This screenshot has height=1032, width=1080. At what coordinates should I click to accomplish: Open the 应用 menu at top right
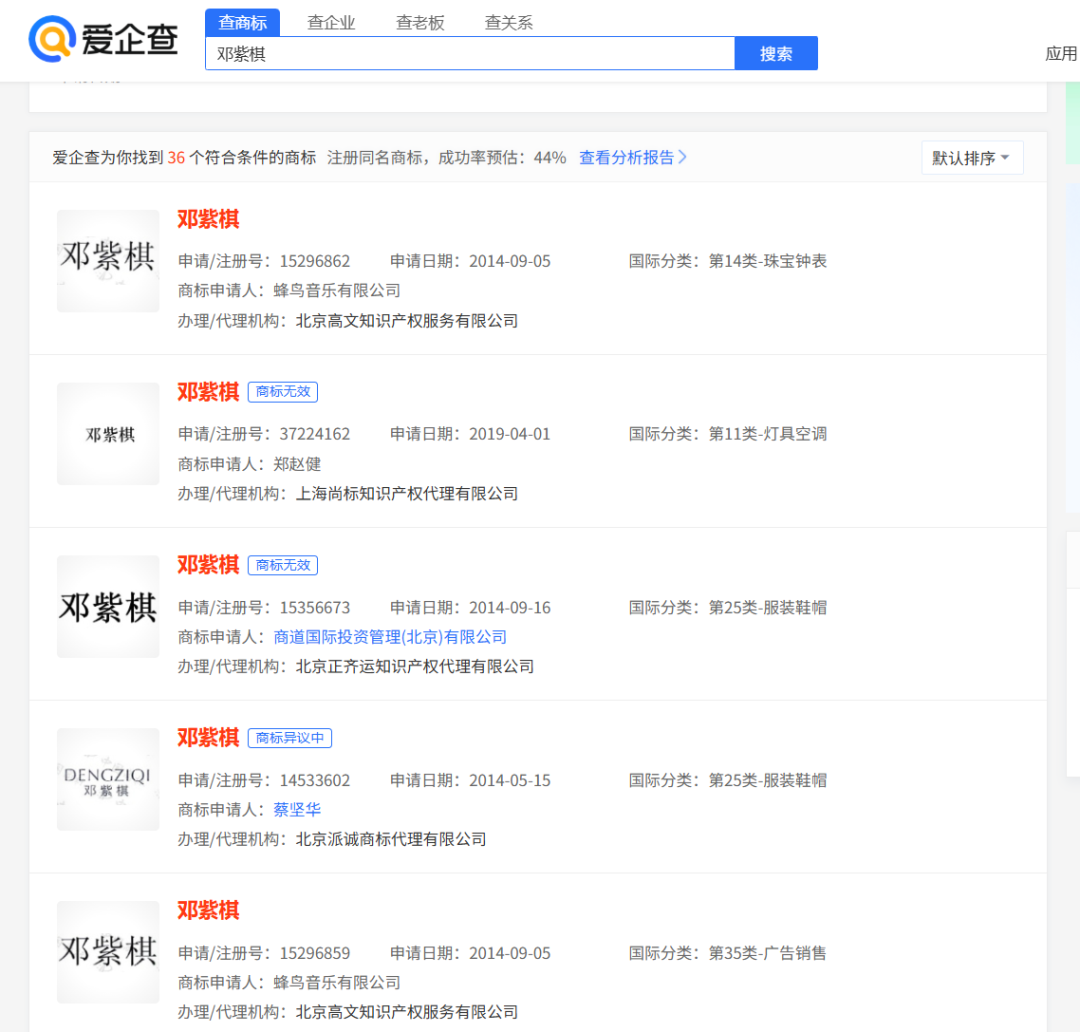pyautogui.click(x=1061, y=54)
